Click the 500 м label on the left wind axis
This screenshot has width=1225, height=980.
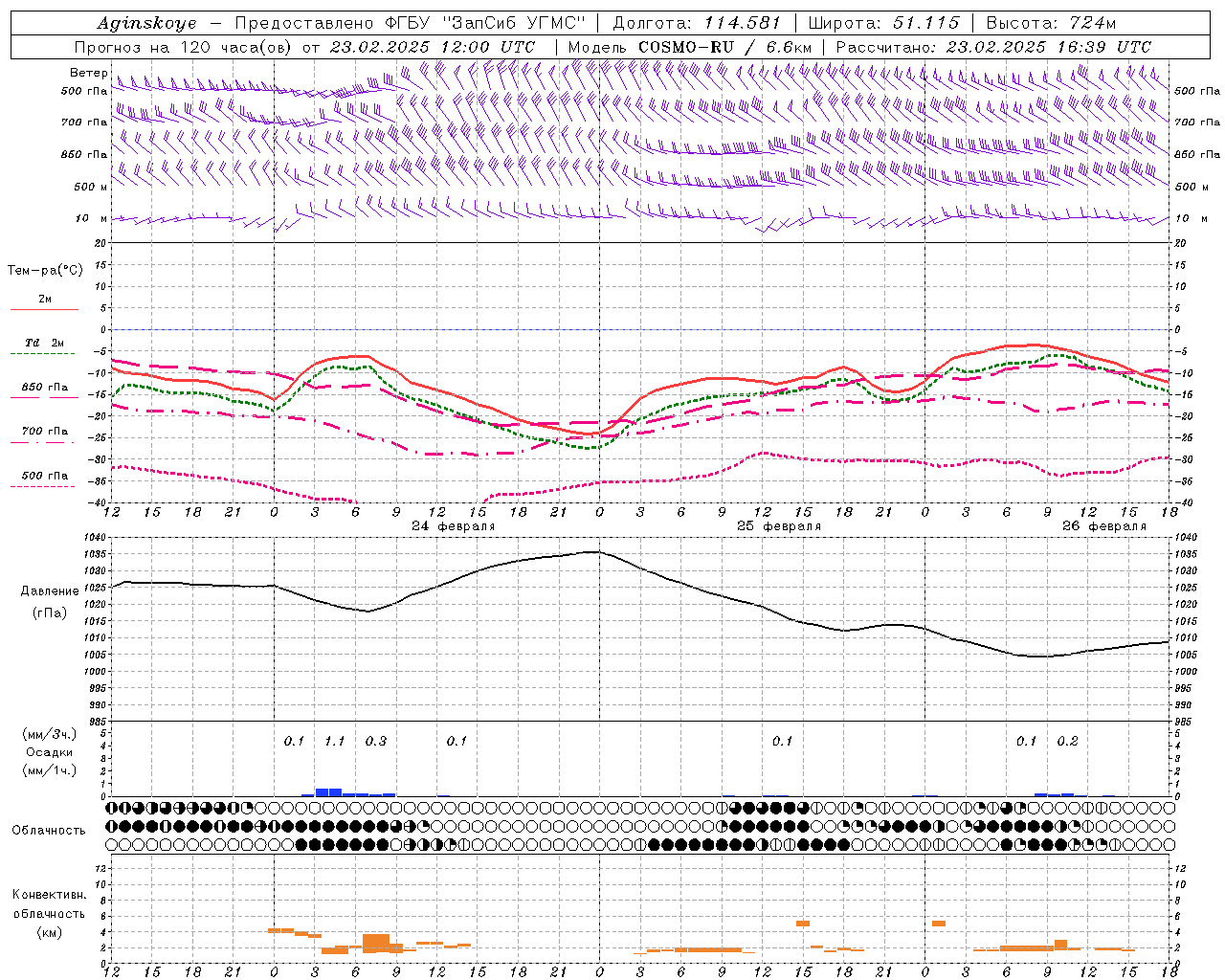click(x=91, y=187)
